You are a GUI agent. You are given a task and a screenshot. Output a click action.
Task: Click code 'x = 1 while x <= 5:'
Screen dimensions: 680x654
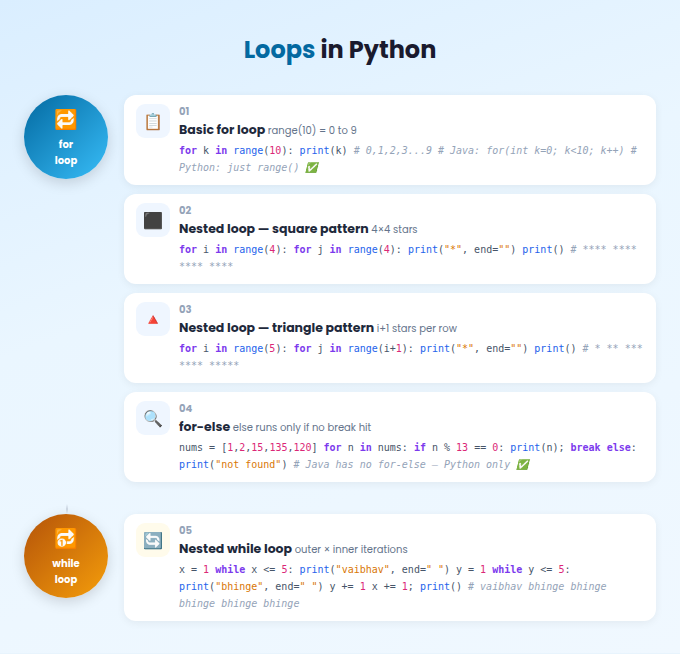[x=236, y=569]
